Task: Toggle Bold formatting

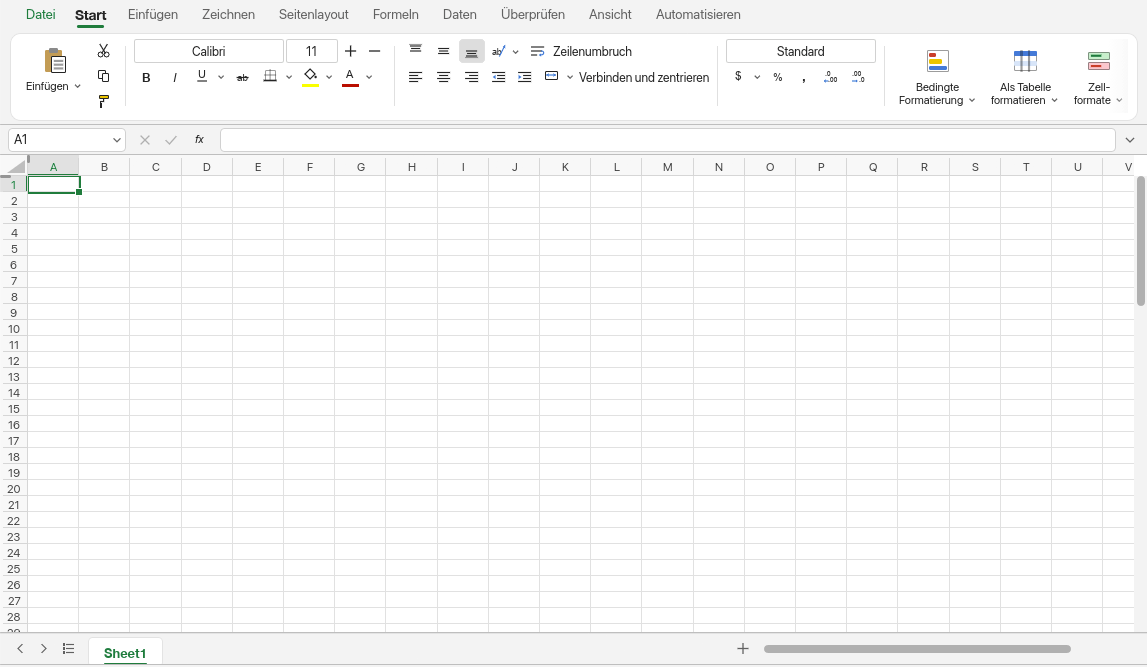Action: point(146,78)
